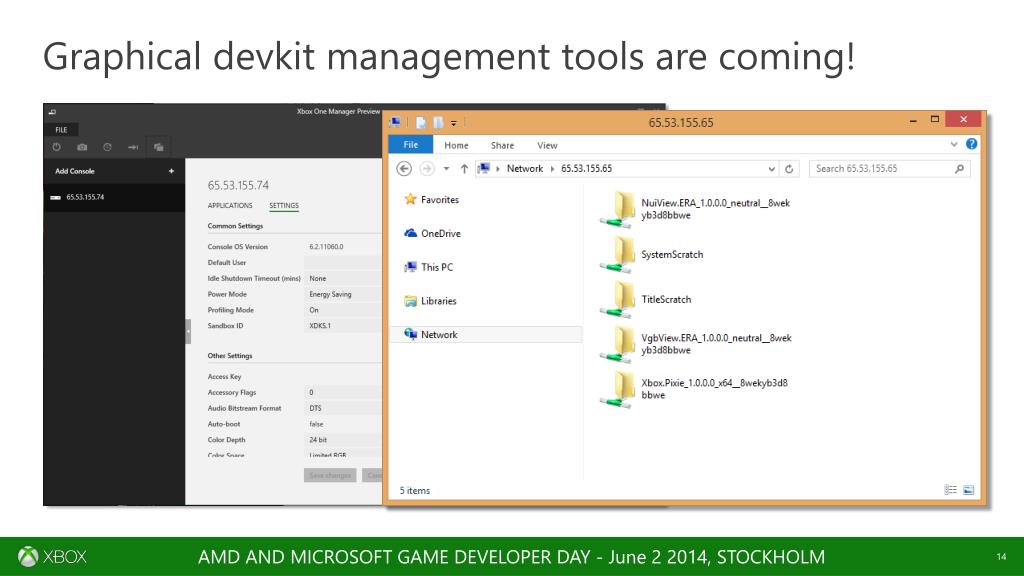1024x576 pixels.
Task: Open the Audio Bitstream Format value showing DTS
Action: coord(343,408)
